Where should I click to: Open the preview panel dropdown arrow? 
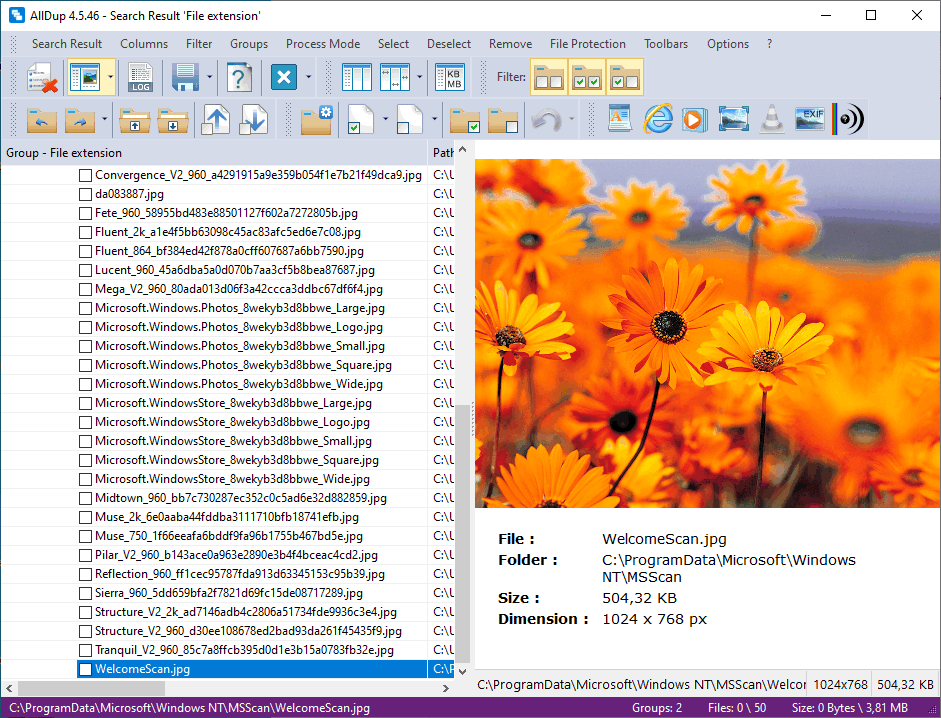coord(108,77)
